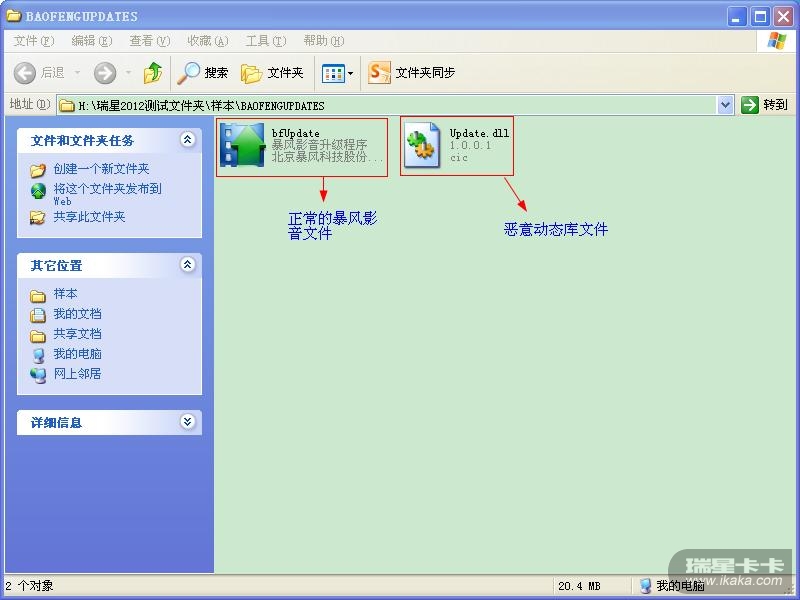Viewport: 800px width, 600px height.
Task: Click the Windows flag logo
Action: [x=776, y=40]
